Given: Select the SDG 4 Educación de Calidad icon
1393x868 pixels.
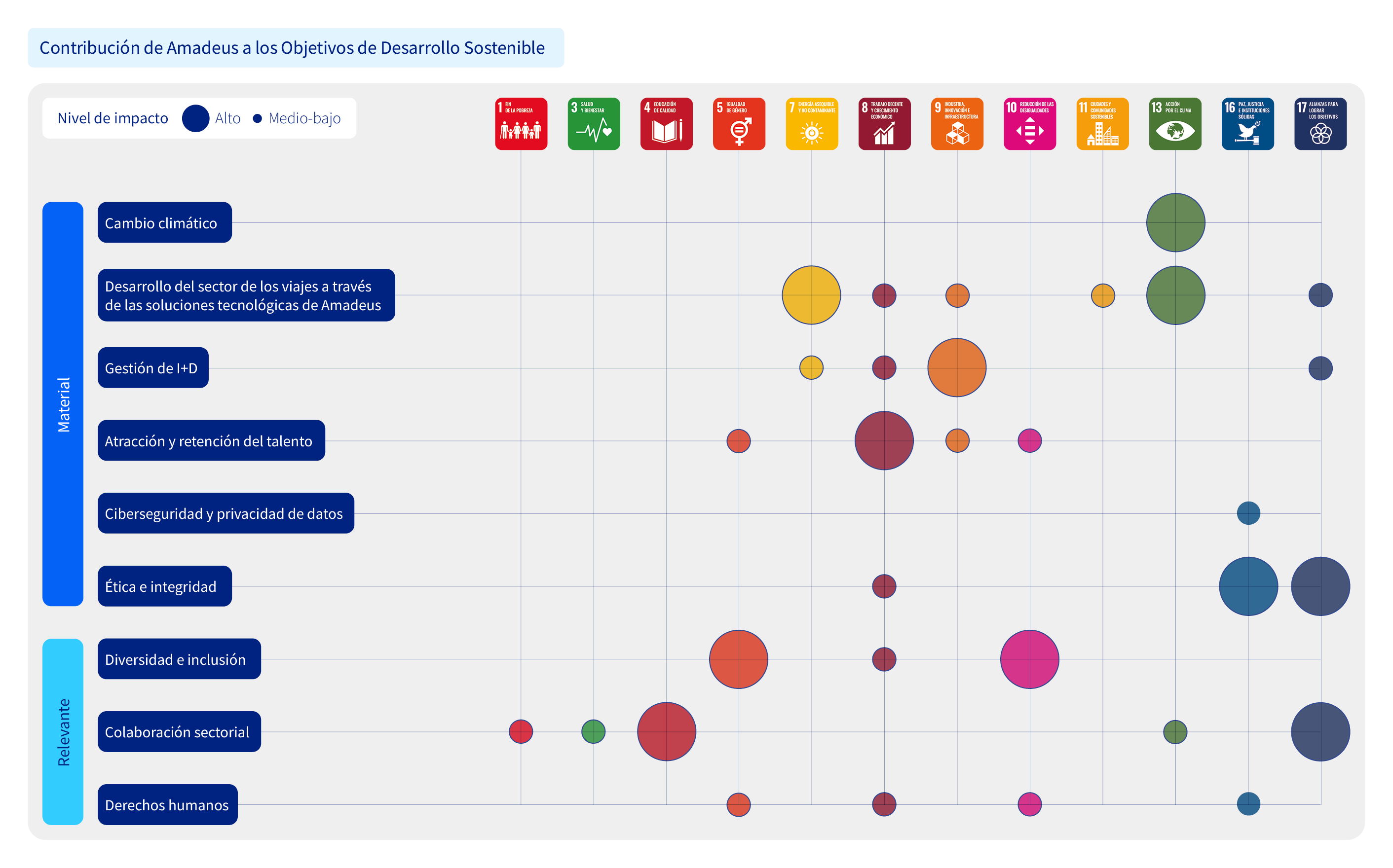Looking at the screenshot, I should point(666,124).
